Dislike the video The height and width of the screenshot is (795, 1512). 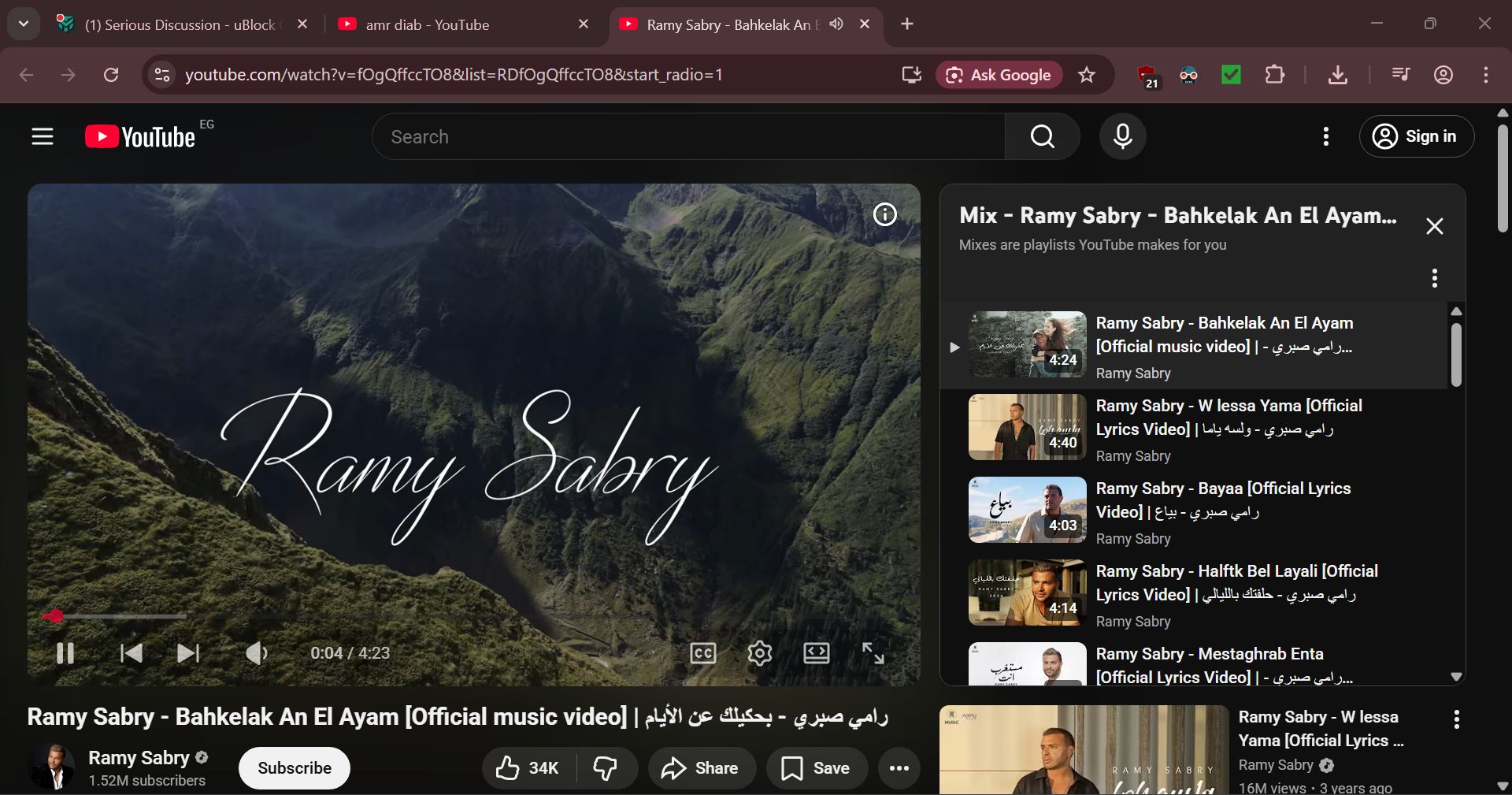click(x=606, y=768)
